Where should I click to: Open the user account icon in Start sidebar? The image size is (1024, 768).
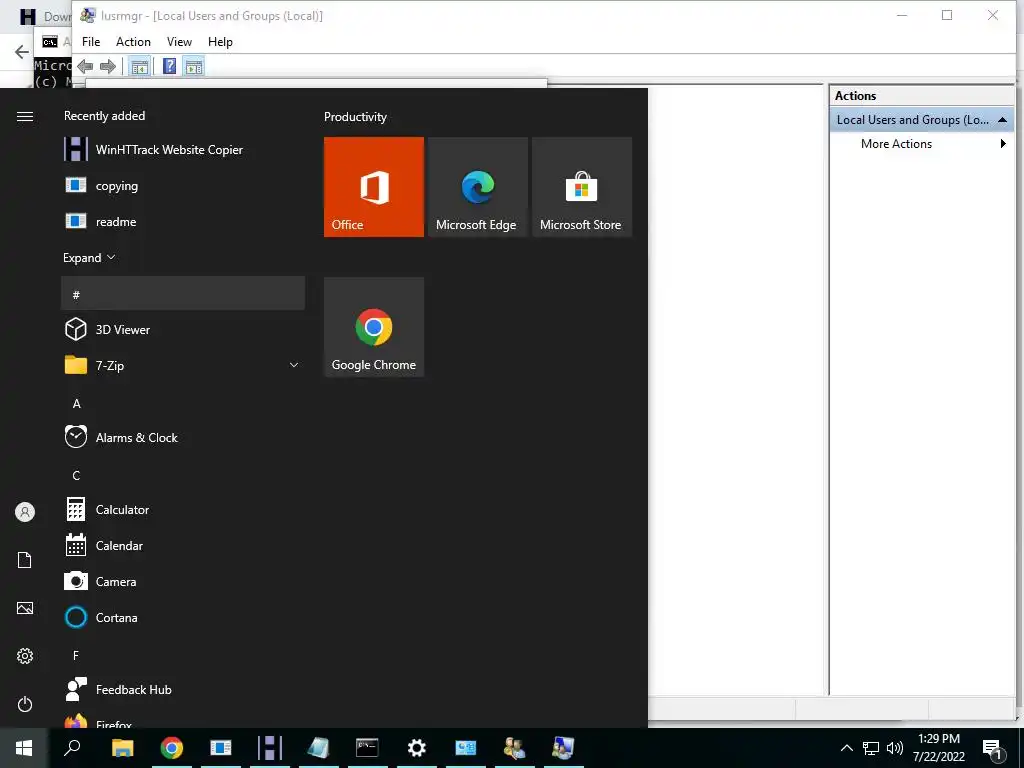pos(25,512)
